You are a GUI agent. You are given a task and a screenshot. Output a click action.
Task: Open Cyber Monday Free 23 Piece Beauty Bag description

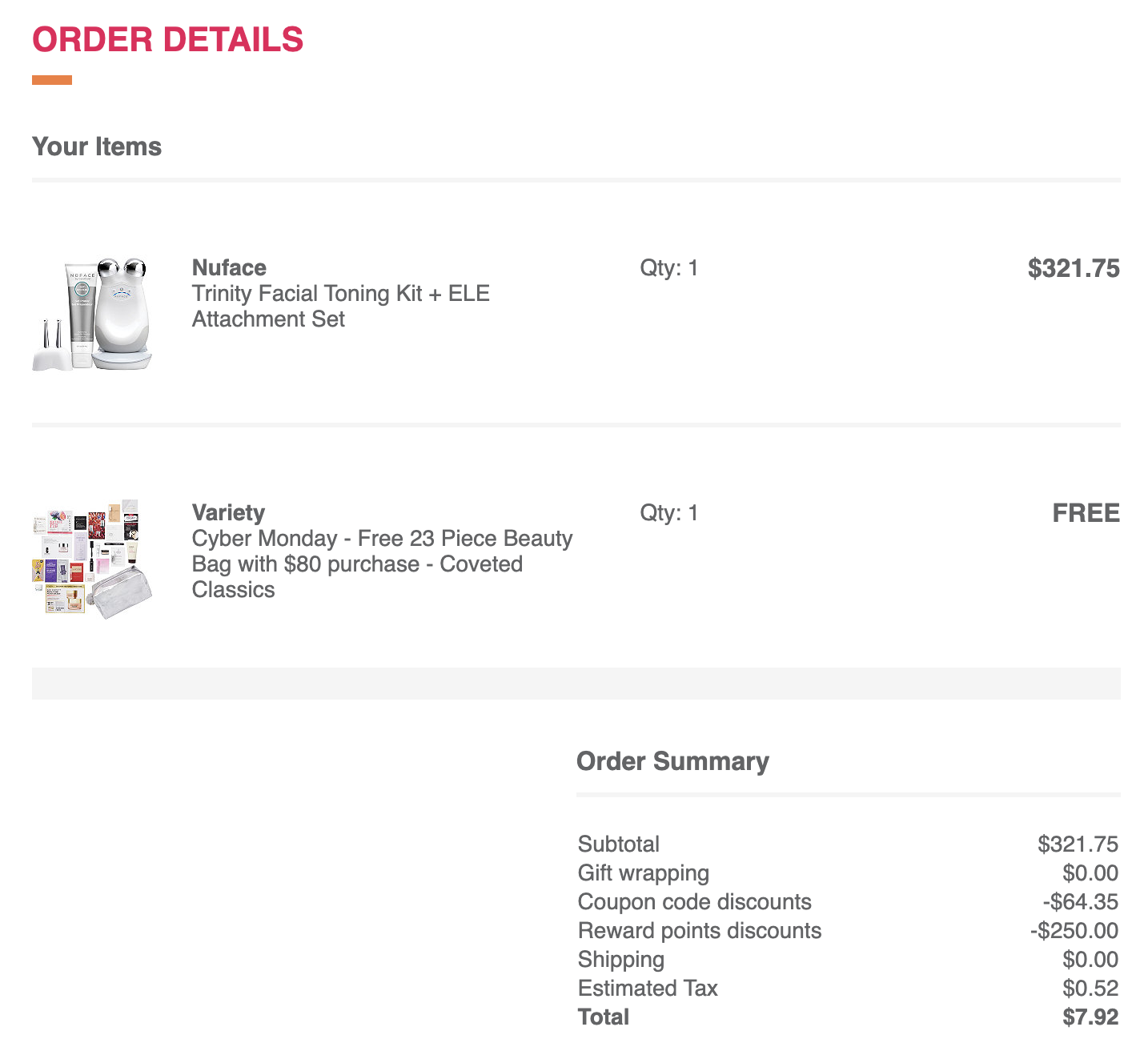tap(382, 564)
